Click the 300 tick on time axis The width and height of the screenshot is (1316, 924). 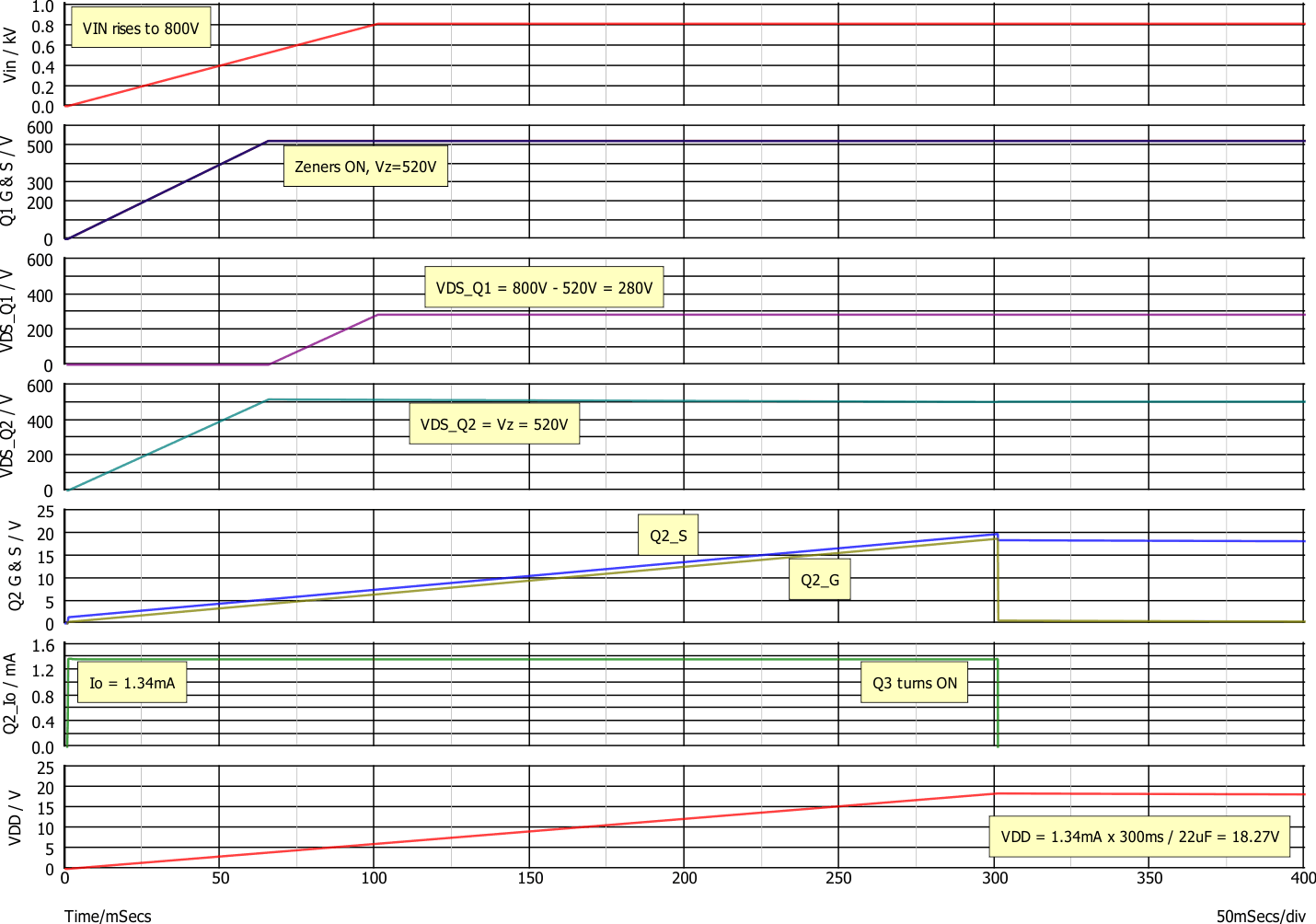coord(994,878)
